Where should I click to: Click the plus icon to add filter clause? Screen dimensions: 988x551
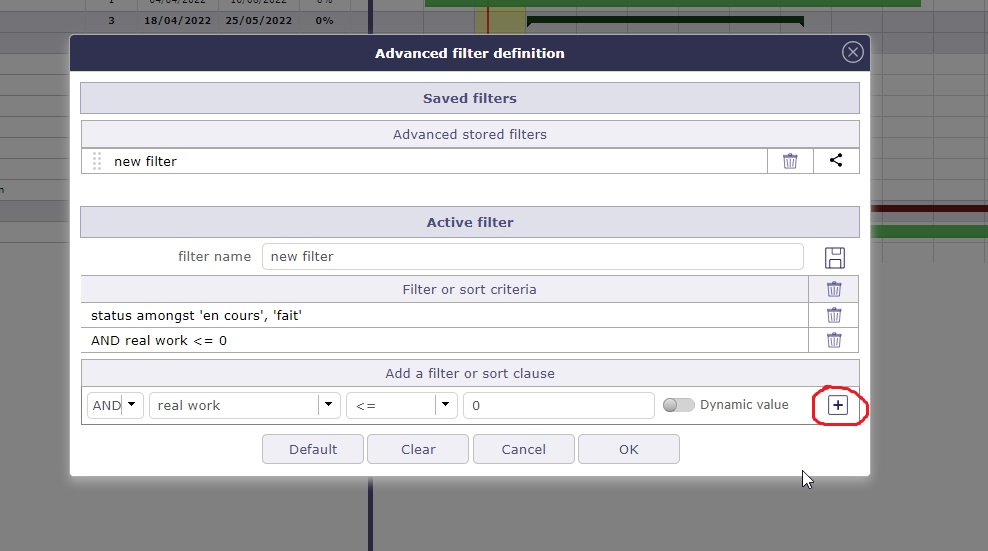[838, 405]
